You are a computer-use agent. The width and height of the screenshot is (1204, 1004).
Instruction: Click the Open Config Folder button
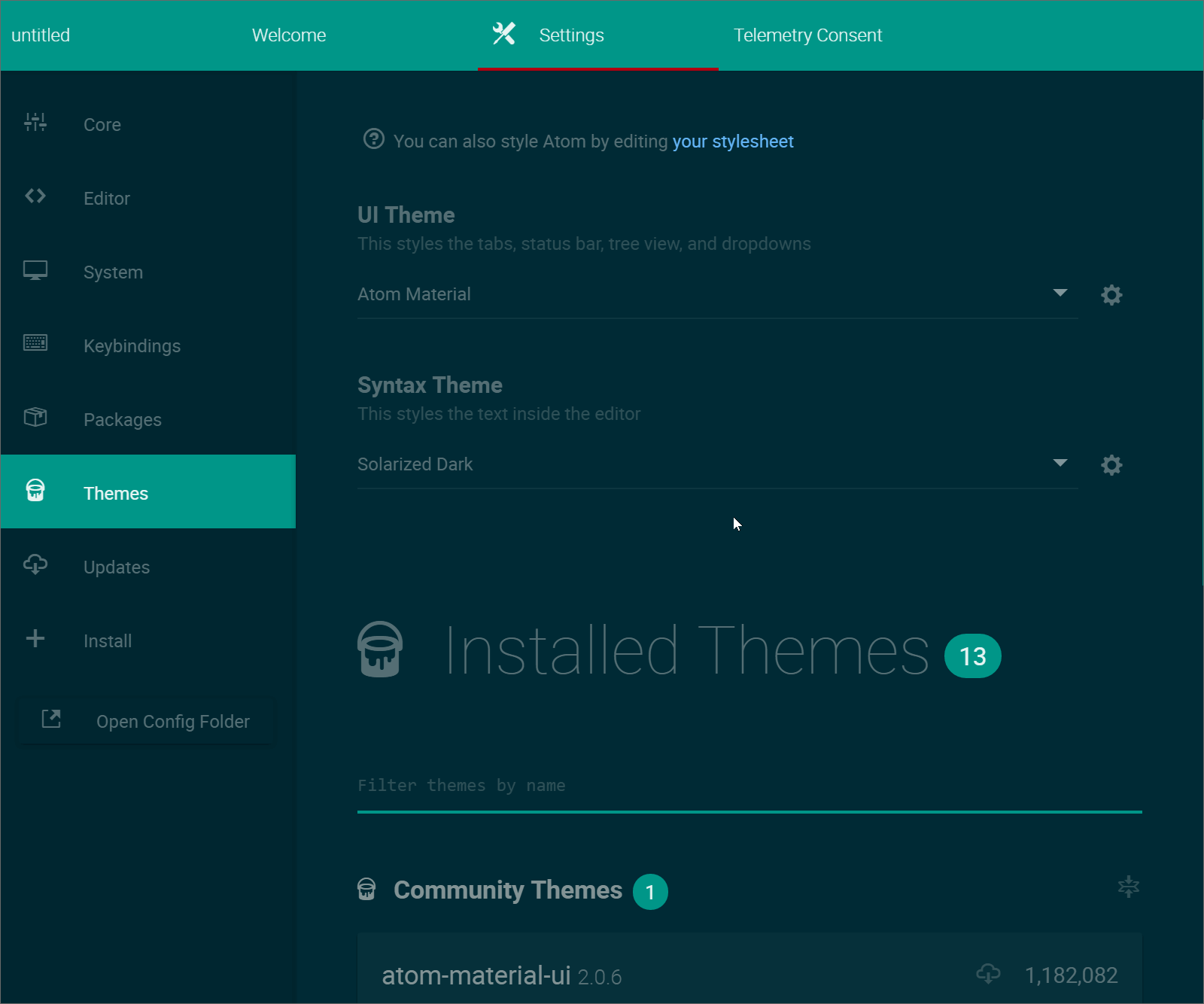pos(147,721)
